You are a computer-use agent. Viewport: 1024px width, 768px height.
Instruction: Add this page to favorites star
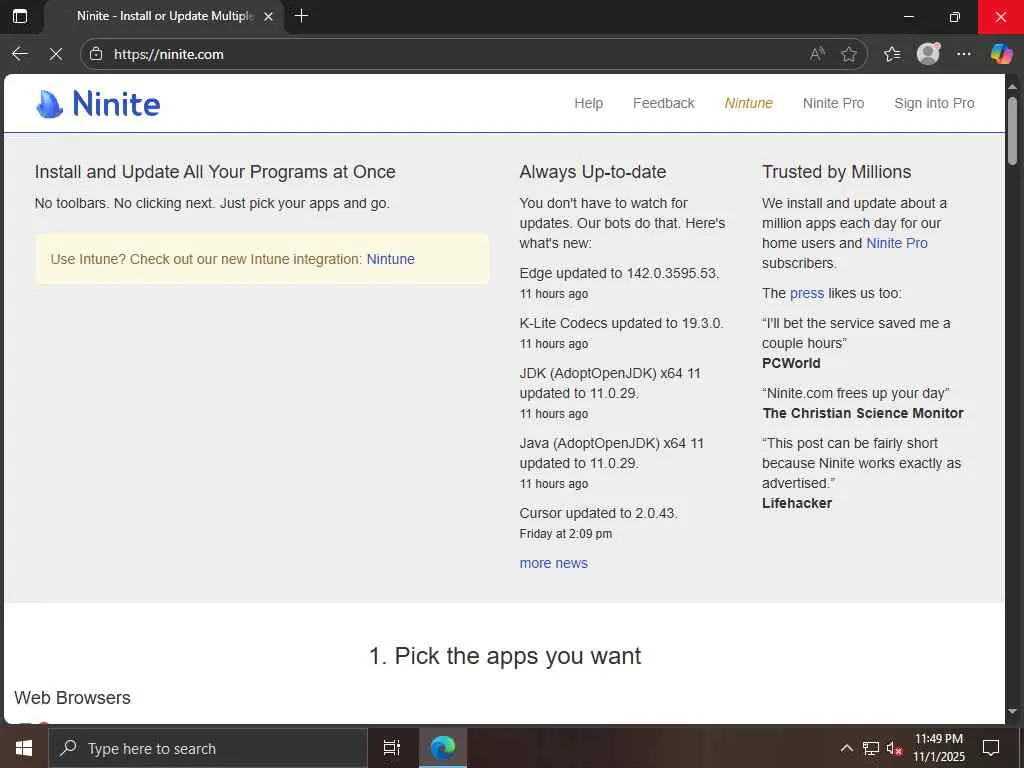pyautogui.click(x=848, y=54)
